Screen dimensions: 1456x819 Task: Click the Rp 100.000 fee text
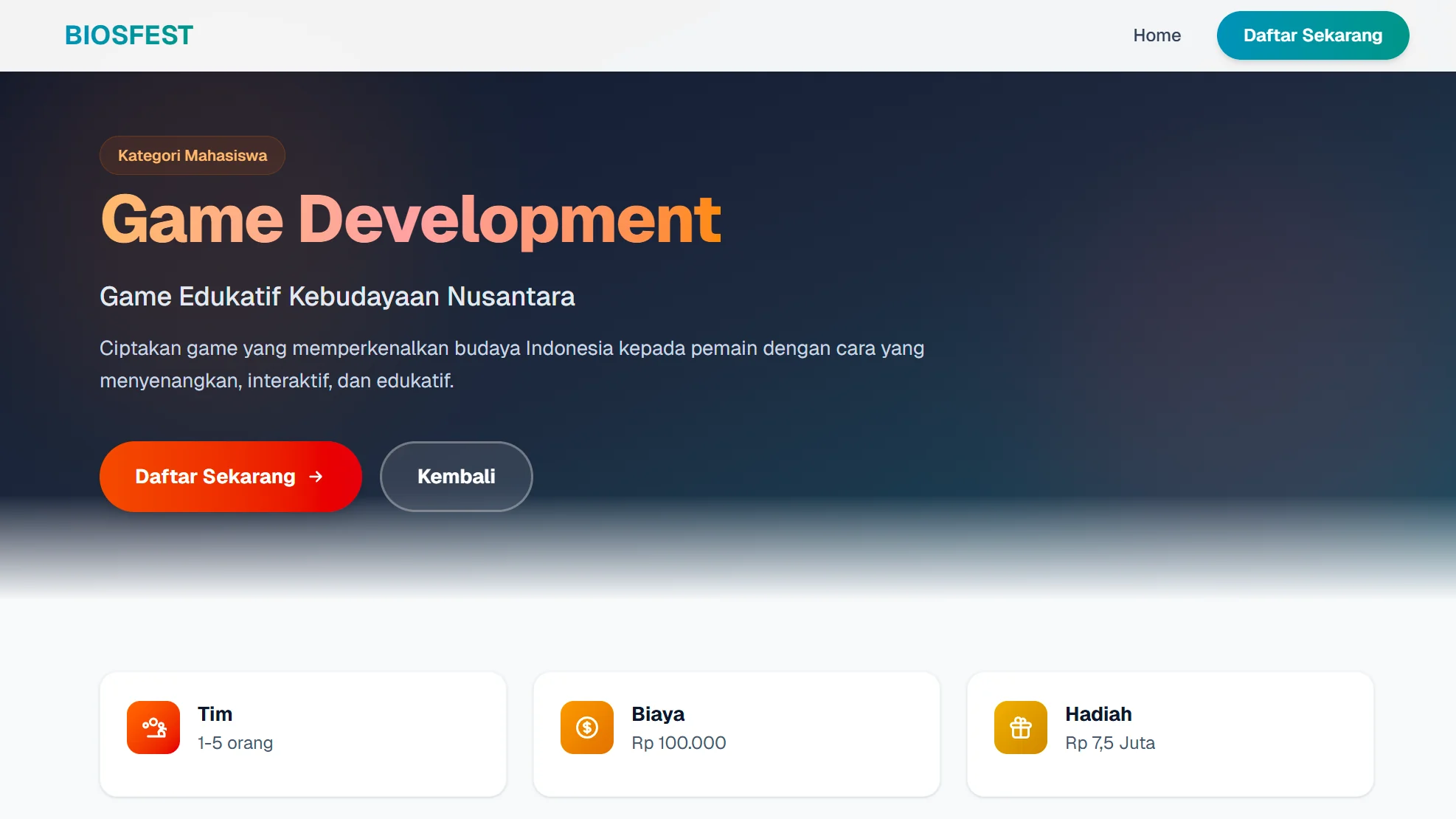(x=679, y=743)
